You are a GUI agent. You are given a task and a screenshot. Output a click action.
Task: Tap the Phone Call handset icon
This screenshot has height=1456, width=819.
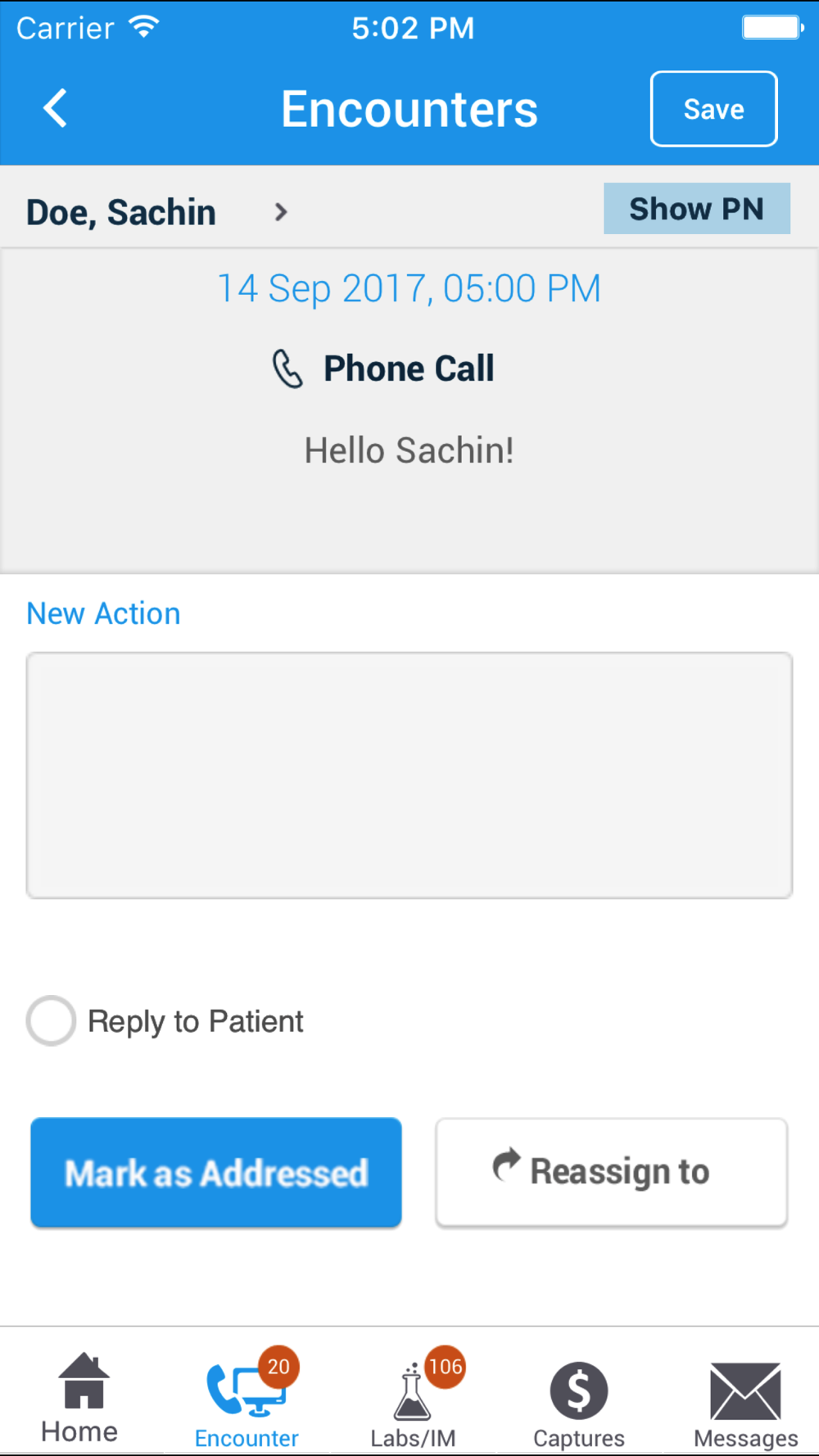287,369
